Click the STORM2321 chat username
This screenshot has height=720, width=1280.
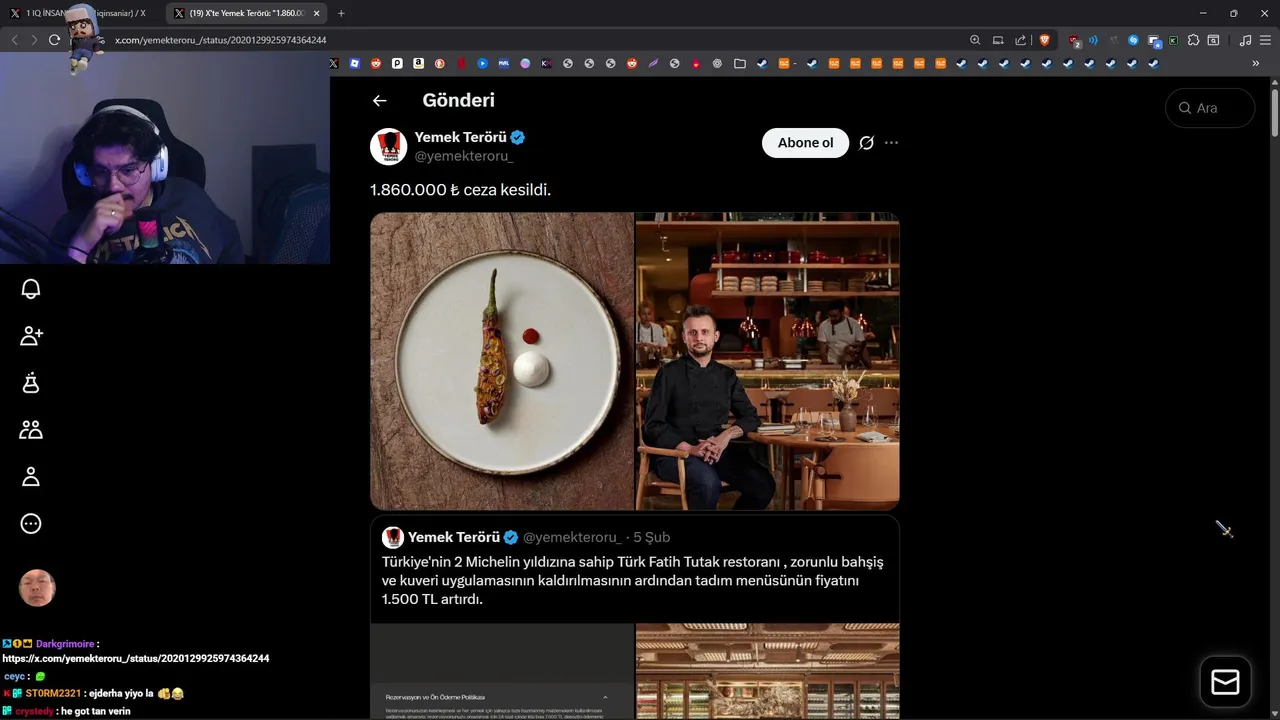(53, 693)
